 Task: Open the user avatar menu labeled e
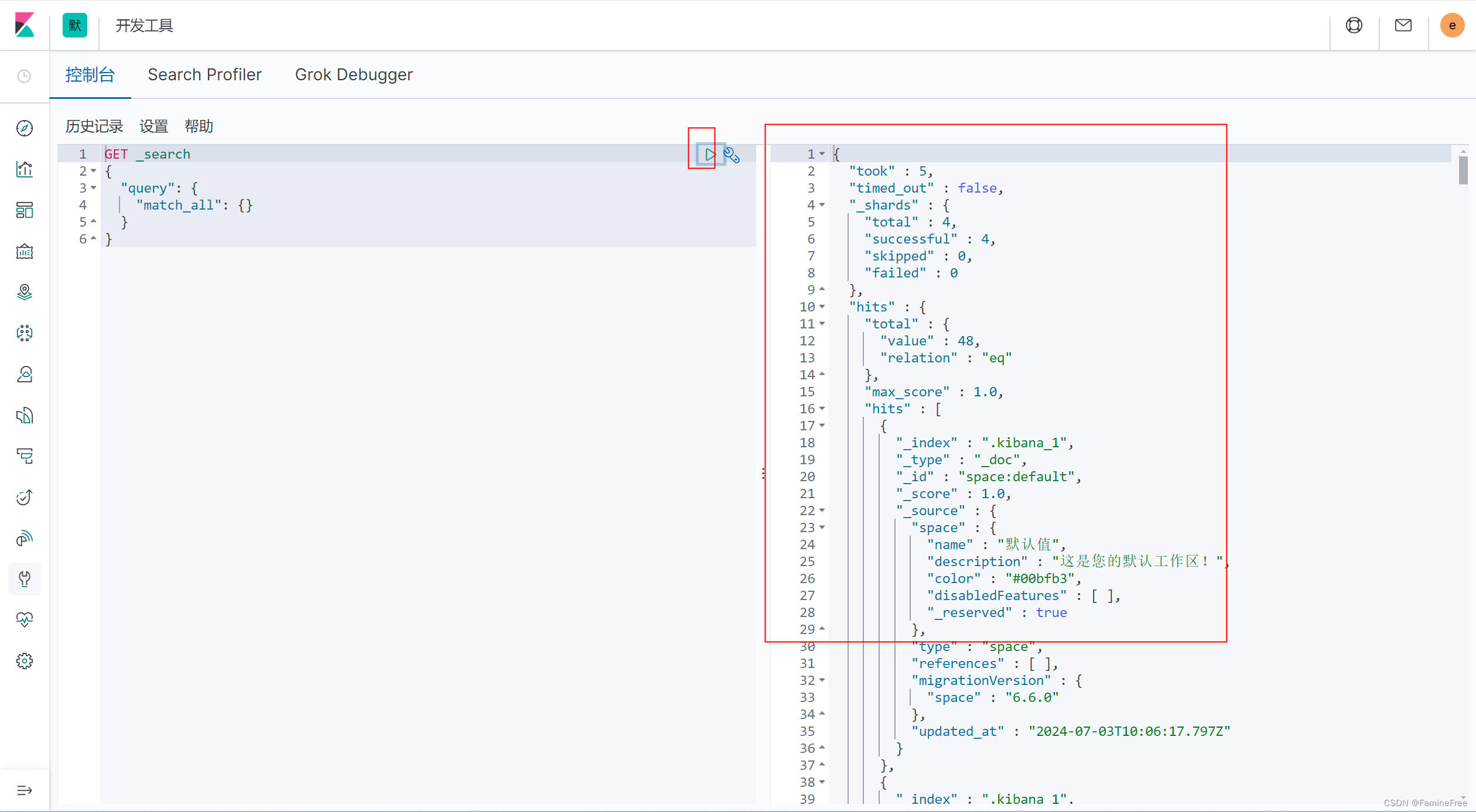(1452, 25)
